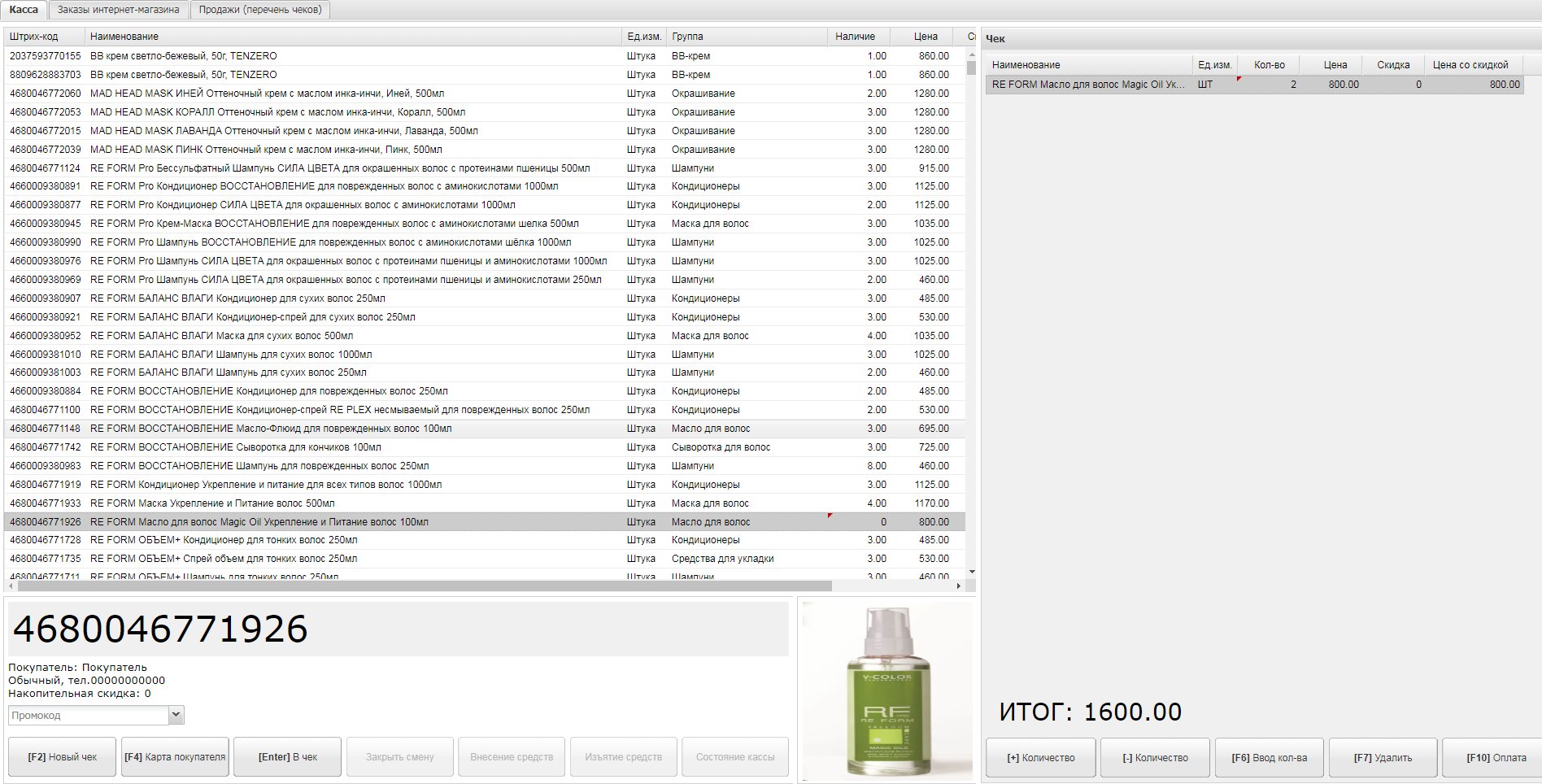Click the Изъятие средств button
The width and height of the screenshot is (1542, 784).
(x=624, y=757)
